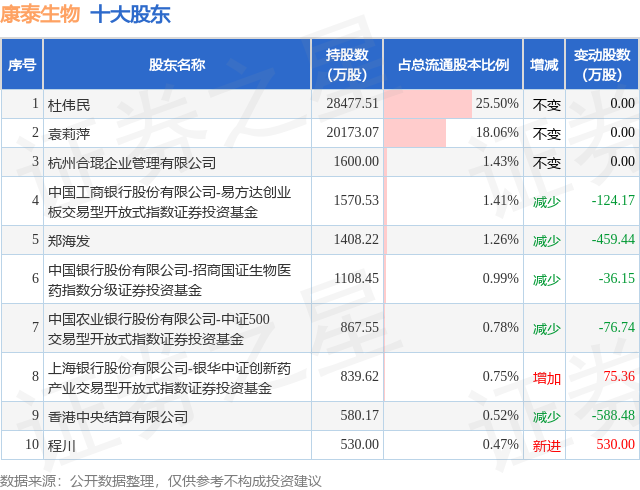Click the red 增加 status label
Image resolution: width=640 pixels, height=490 pixels.
pyautogui.click(x=547, y=378)
